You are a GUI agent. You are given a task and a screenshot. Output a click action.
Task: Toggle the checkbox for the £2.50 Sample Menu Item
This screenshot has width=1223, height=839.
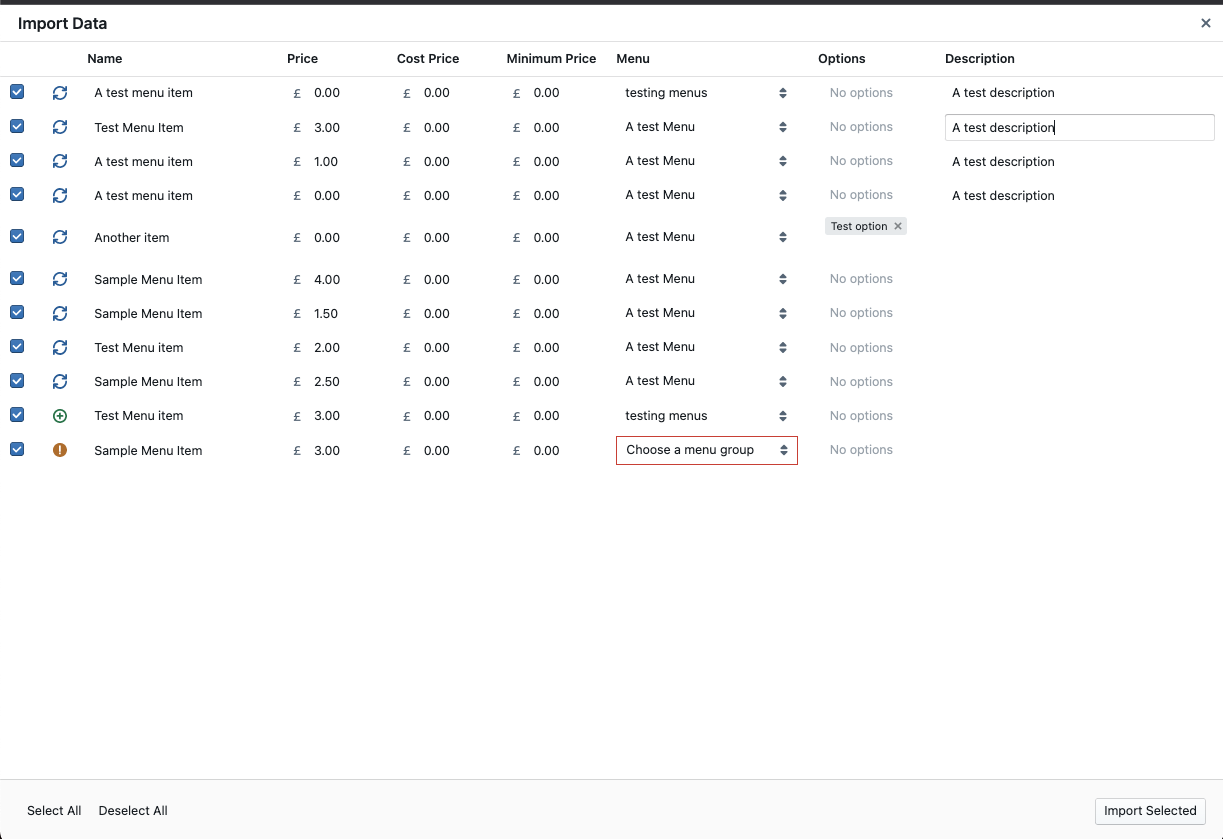(17, 380)
